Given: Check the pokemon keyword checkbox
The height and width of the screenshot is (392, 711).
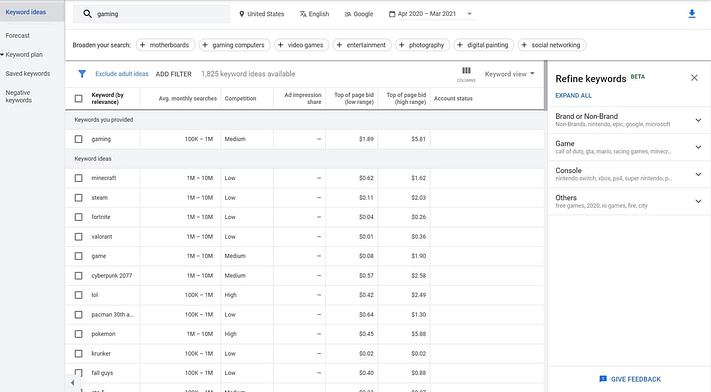Looking at the screenshot, I should click(78, 334).
